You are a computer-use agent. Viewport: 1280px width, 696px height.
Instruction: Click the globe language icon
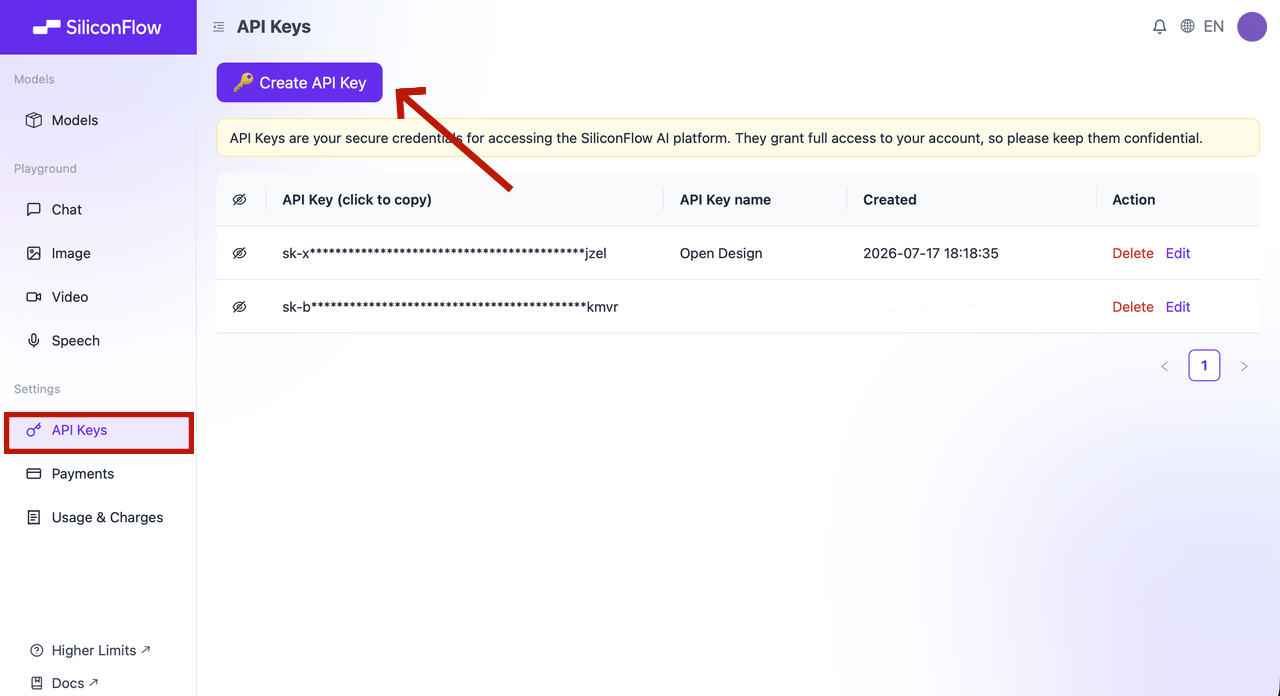(1188, 27)
